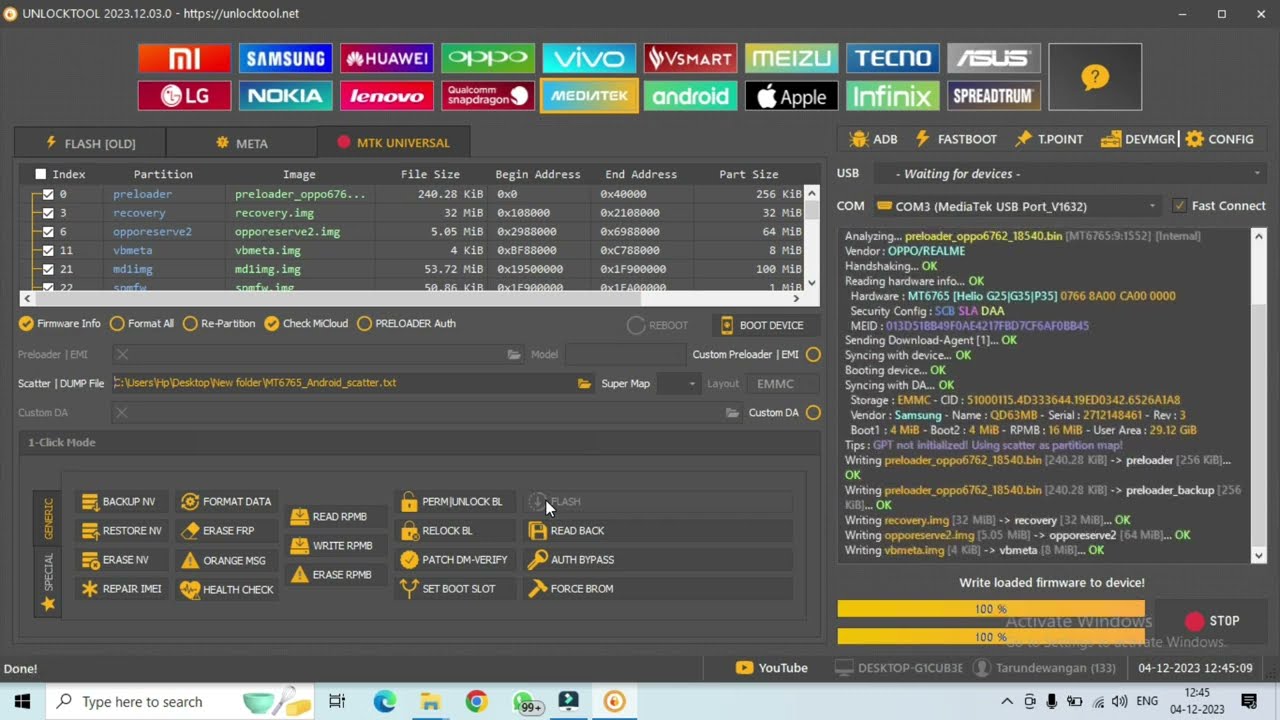Open the META tab
Viewport: 1280px width, 720px height.
click(x=241, y=143)
